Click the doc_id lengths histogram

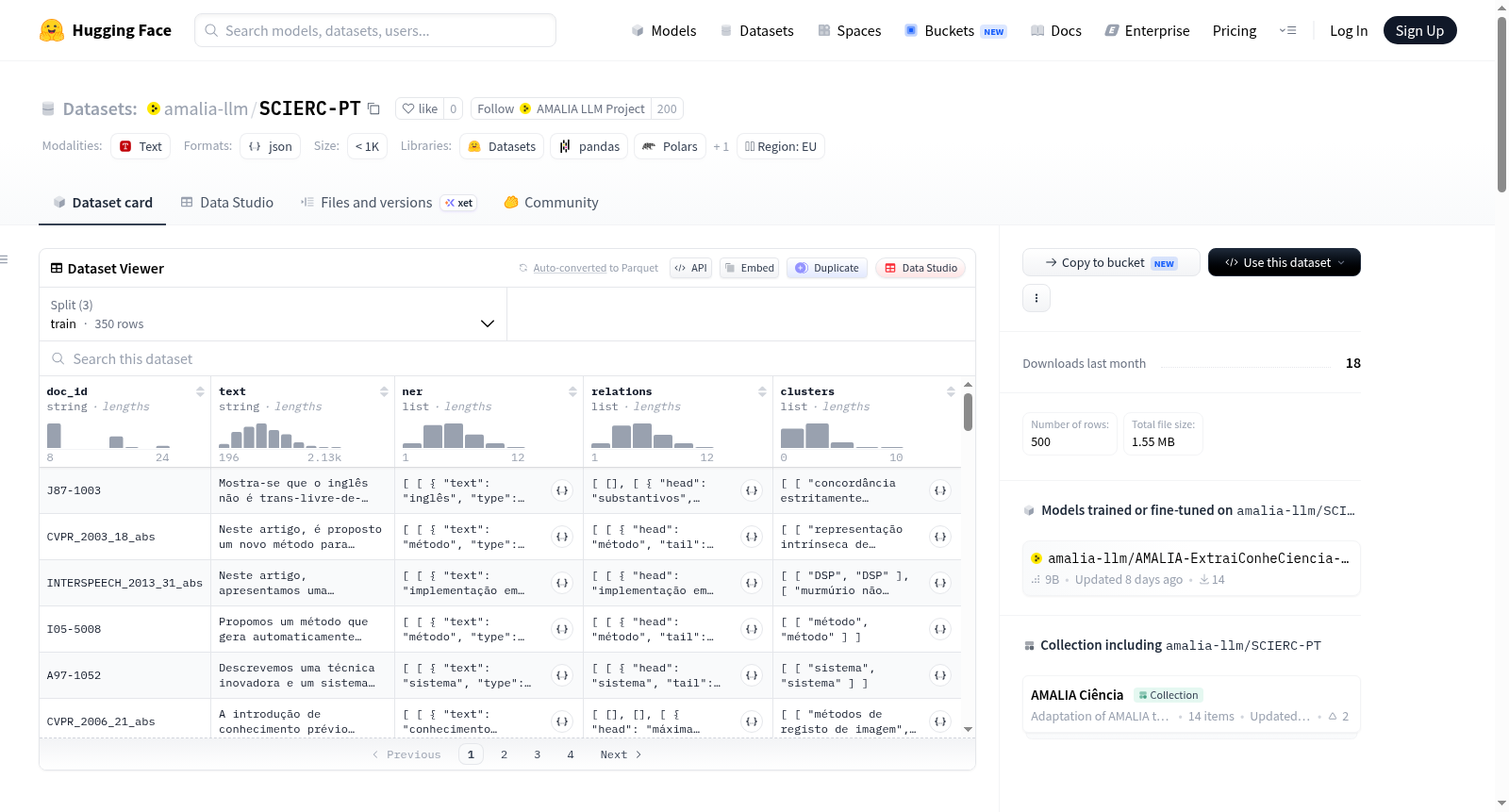coord(108,435)
